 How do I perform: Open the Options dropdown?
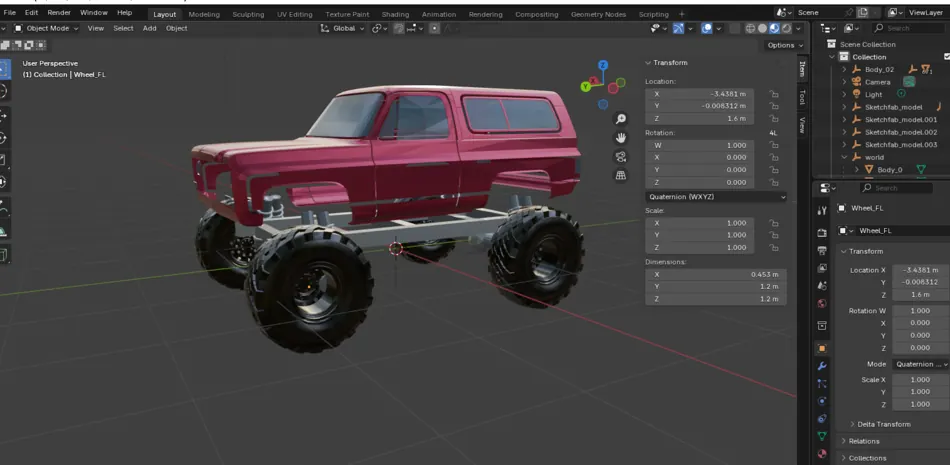(x=785, y=45)
